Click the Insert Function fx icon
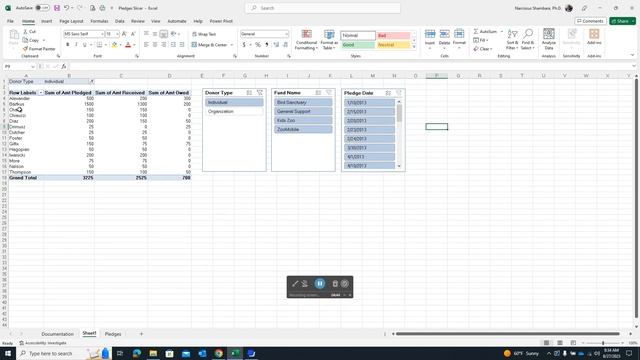 pyautogui.click(x=64, y=66)
